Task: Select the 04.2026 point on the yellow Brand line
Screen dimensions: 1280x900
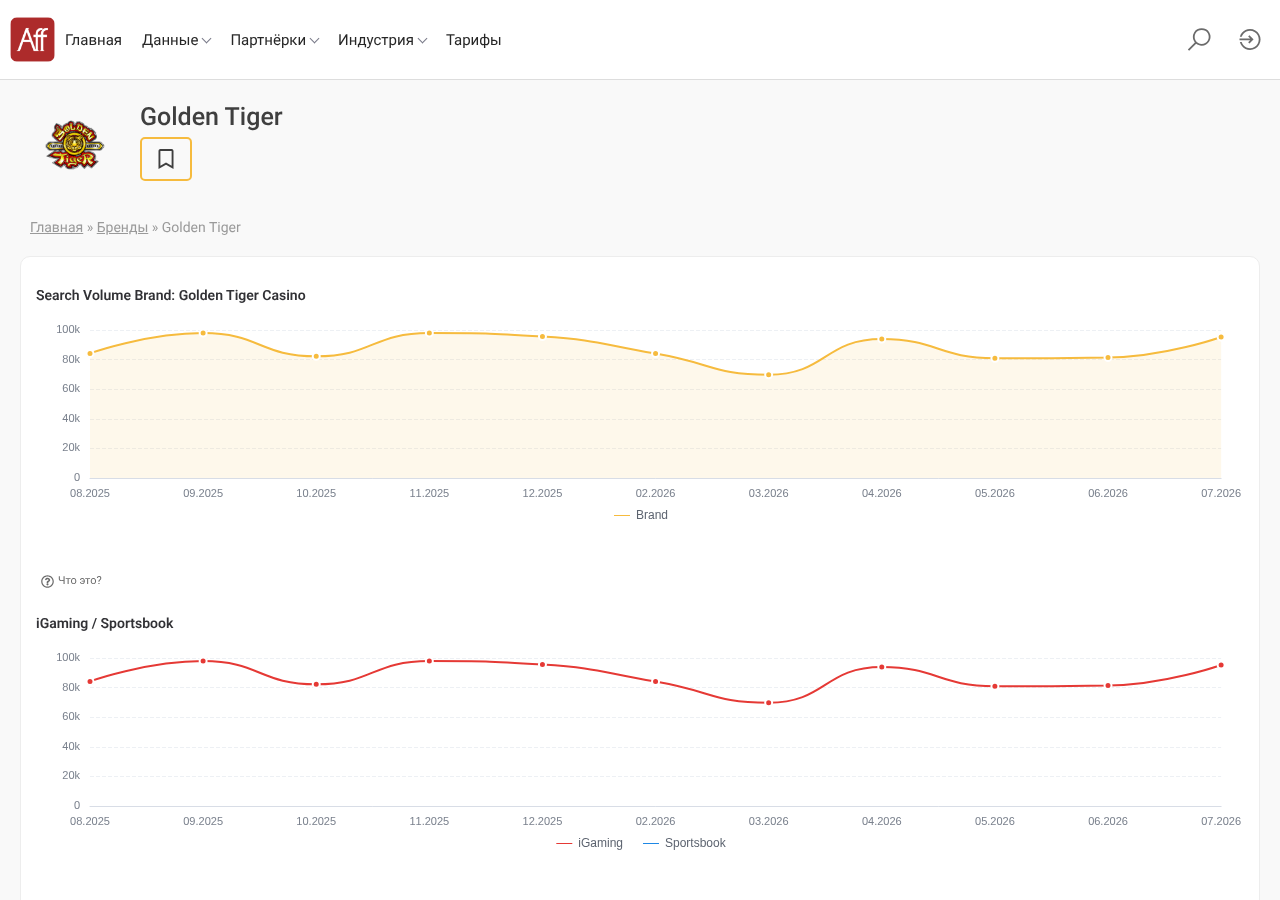Action: (x=882, y=339)
